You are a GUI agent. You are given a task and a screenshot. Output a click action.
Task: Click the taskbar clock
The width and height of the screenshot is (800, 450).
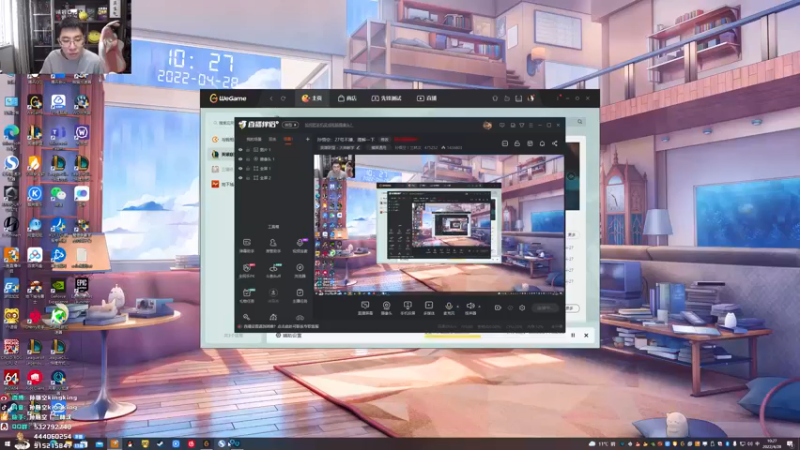click(771, 443)
